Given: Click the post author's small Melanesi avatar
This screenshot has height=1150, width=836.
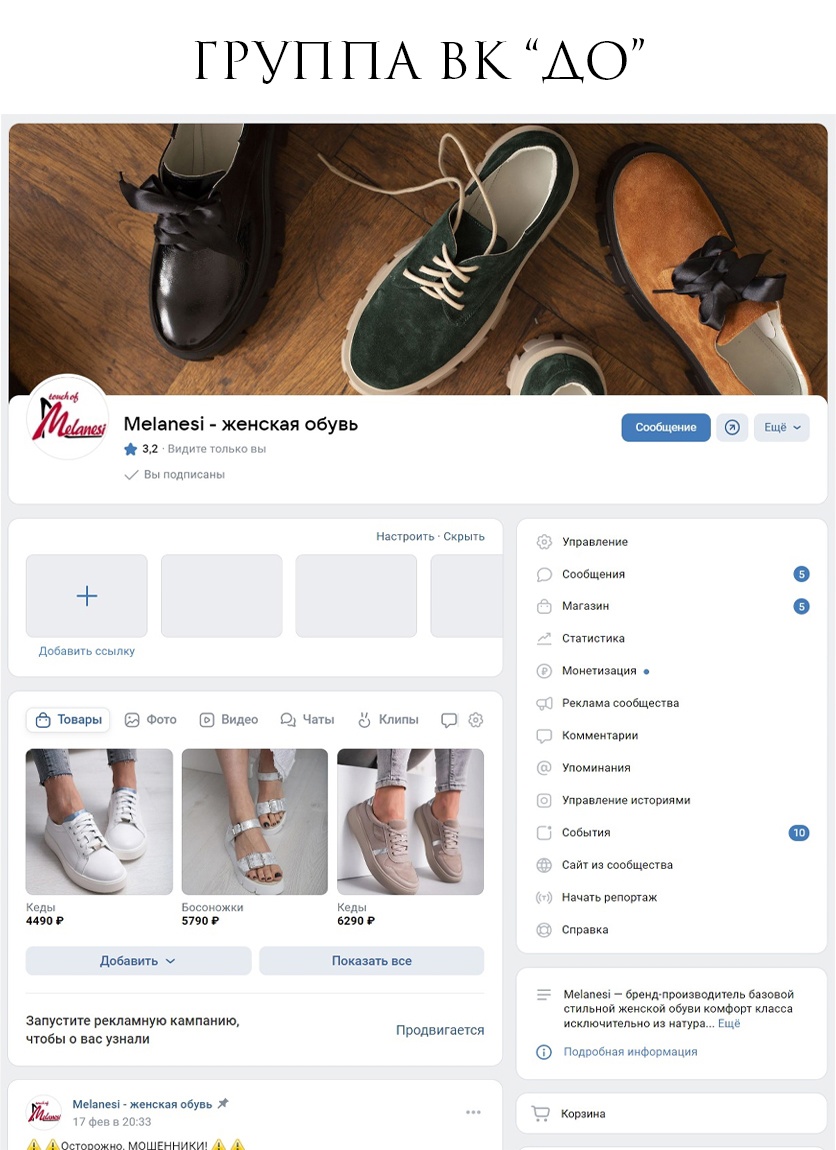Looking at the screenshot, I should 44,1113.
